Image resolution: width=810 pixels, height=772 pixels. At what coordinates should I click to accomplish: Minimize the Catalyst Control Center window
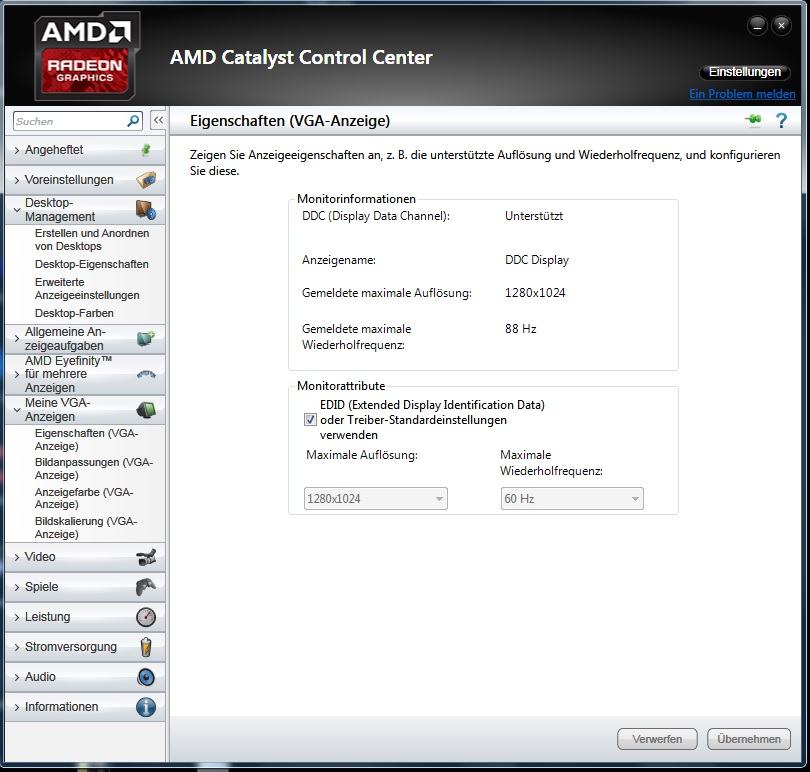[x=757, y=25]
